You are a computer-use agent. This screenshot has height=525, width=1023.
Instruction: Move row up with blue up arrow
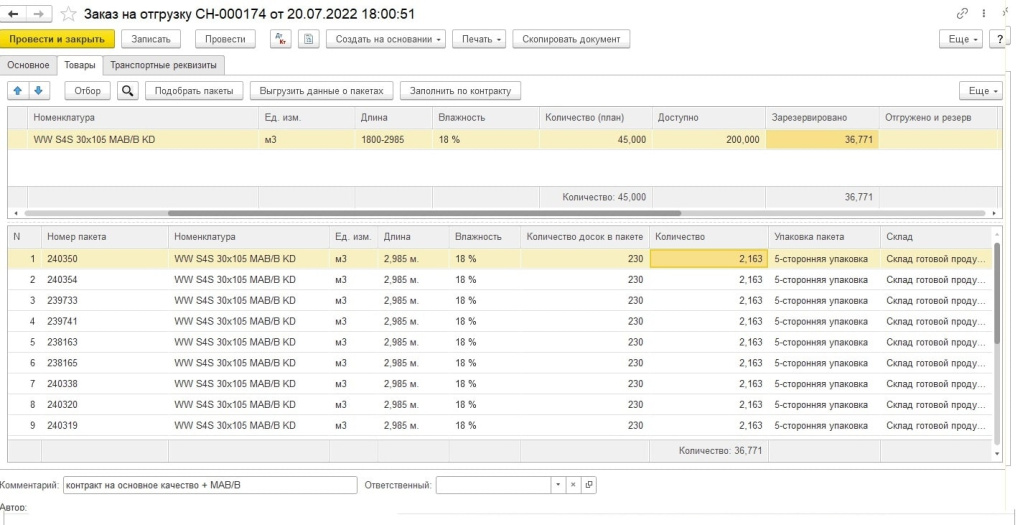tap(18, 91)
